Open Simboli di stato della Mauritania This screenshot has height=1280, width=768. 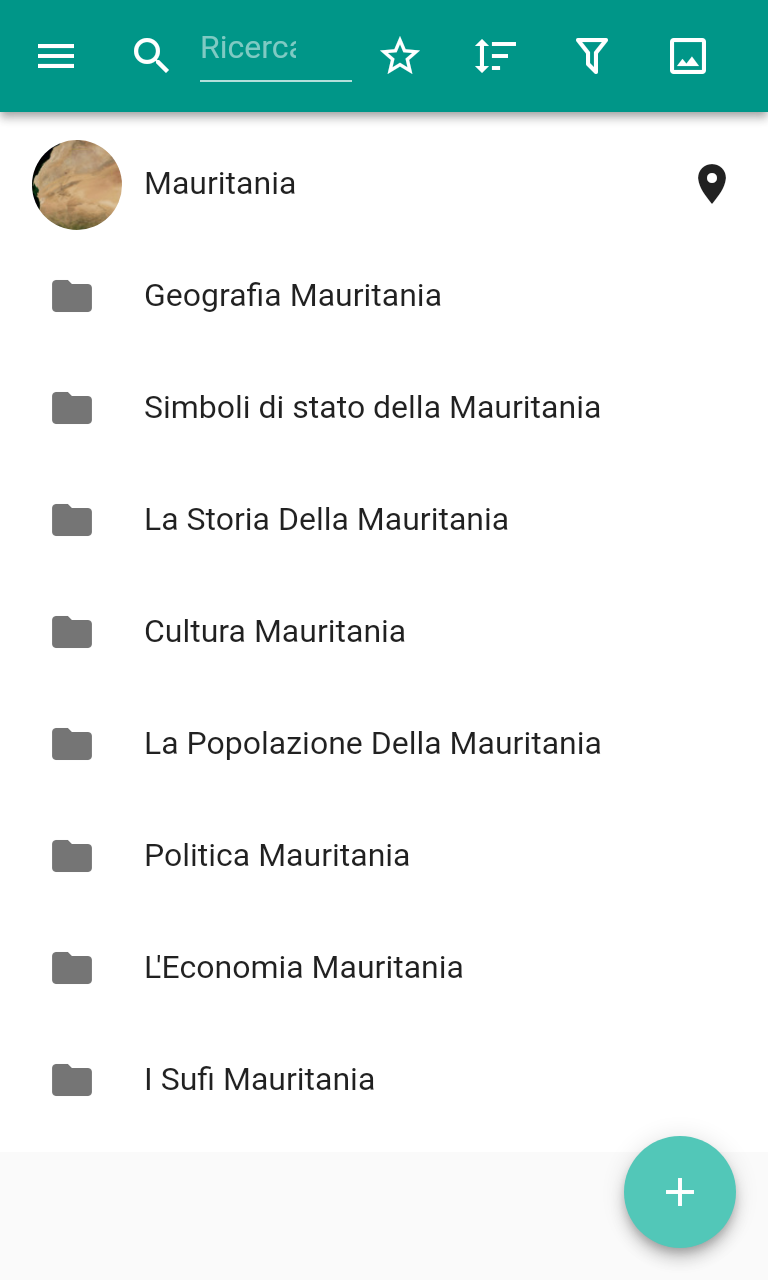click(x=372, y=408)
